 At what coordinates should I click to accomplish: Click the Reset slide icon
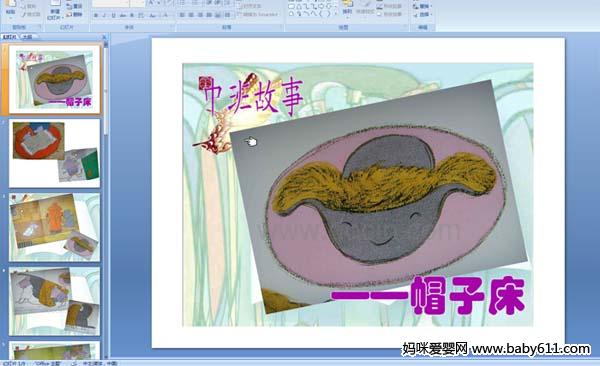click(x=69, y=7)
